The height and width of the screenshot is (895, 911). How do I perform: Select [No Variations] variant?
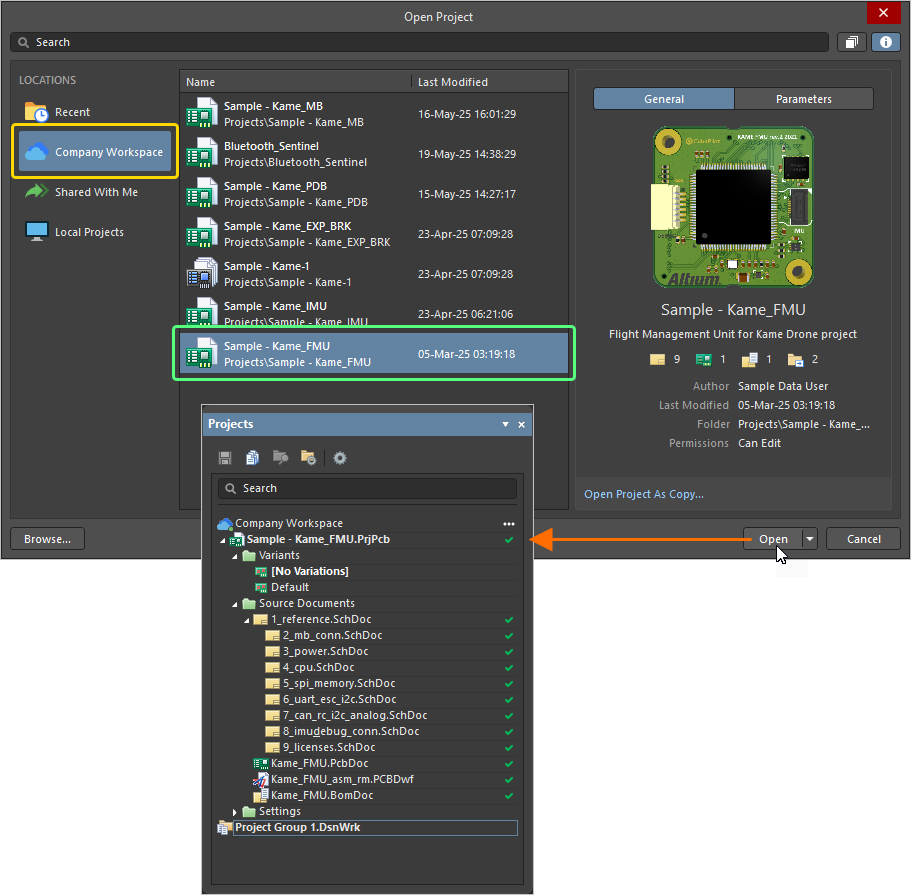(x=309, y=571)
